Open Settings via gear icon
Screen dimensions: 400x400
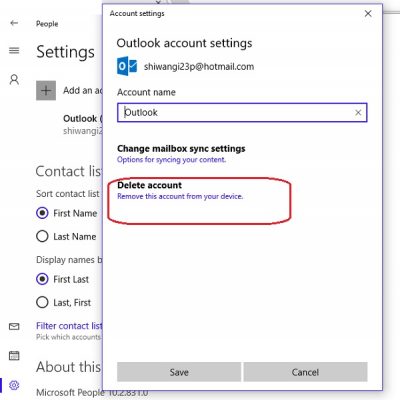[x=14, y=385]
